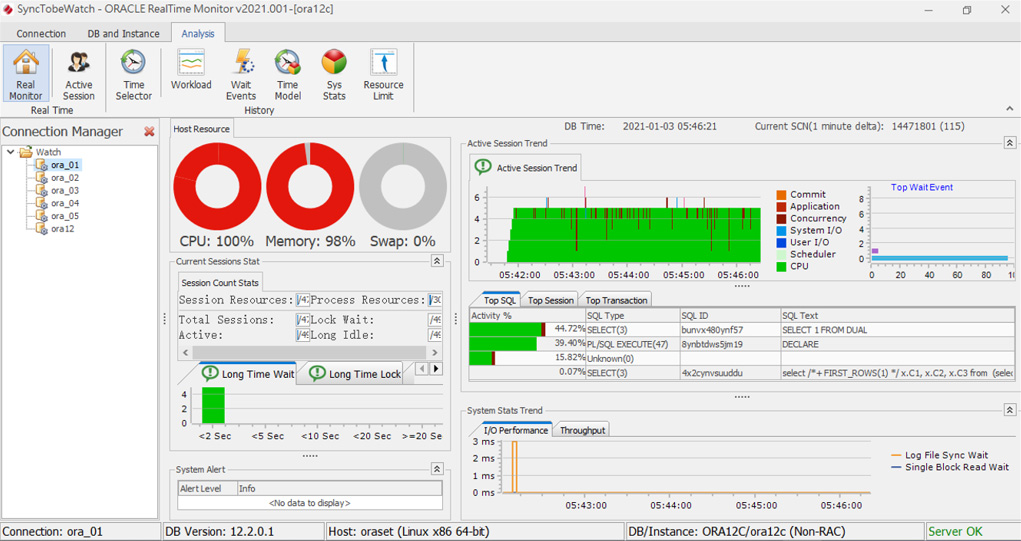
Task: Click the Swap 0% donut gauge
Action: pyautogui.click(x=403, y=187)
